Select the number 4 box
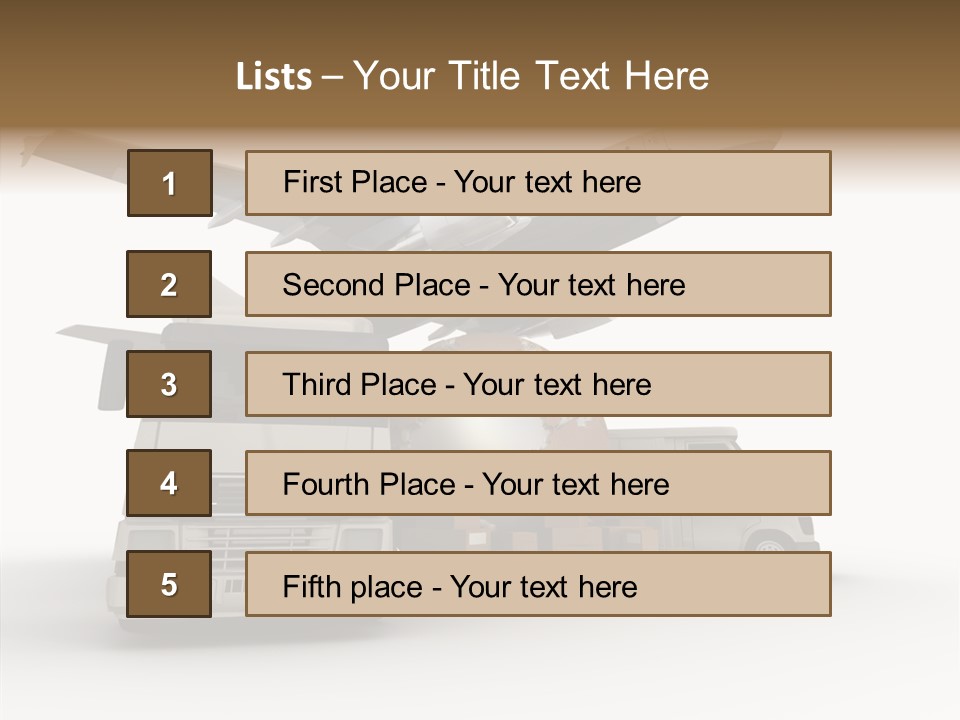This screenshot has width=960, height=720. pos(170,483)
